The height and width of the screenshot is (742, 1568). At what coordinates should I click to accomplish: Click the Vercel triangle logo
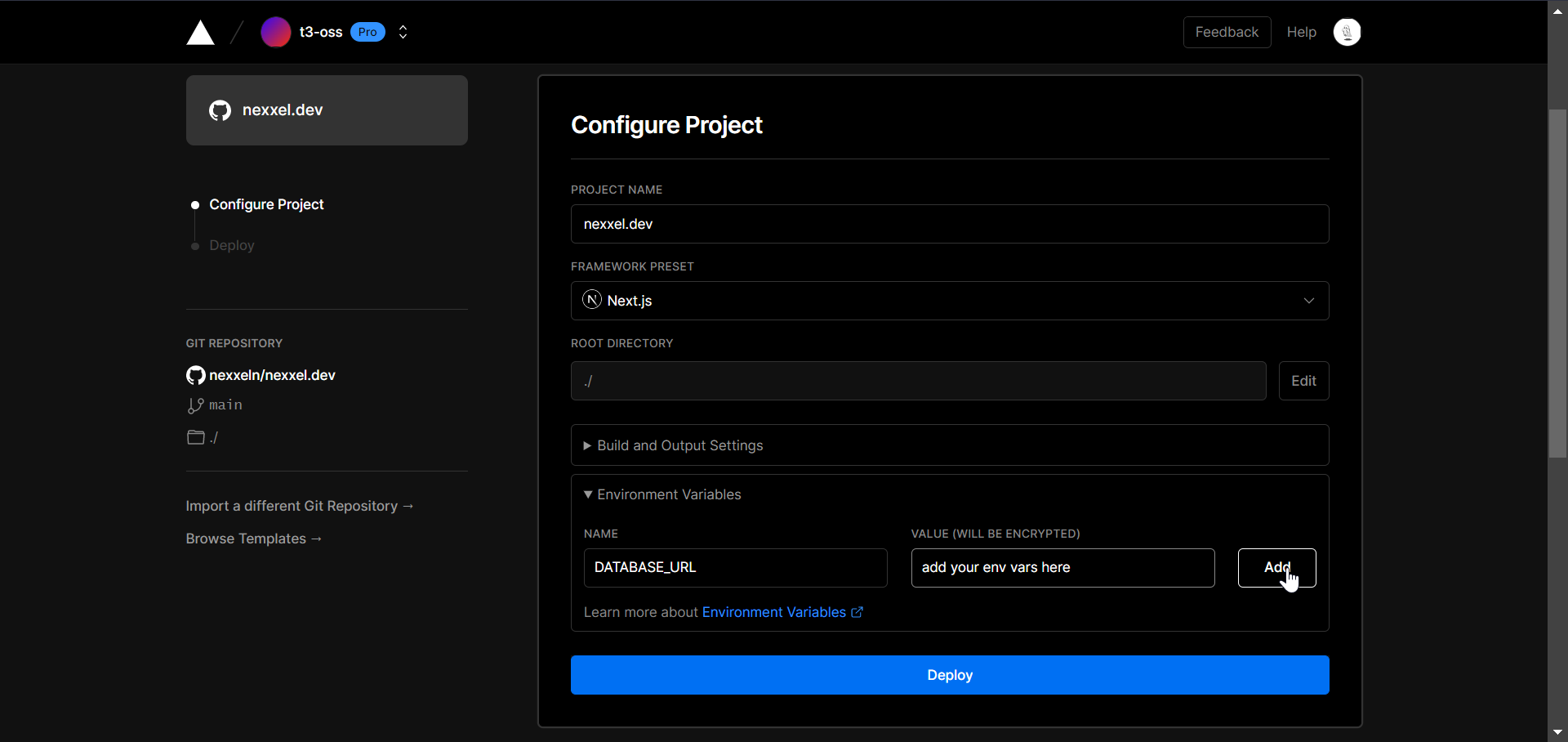pyautogui.click(x=200, y=32)
